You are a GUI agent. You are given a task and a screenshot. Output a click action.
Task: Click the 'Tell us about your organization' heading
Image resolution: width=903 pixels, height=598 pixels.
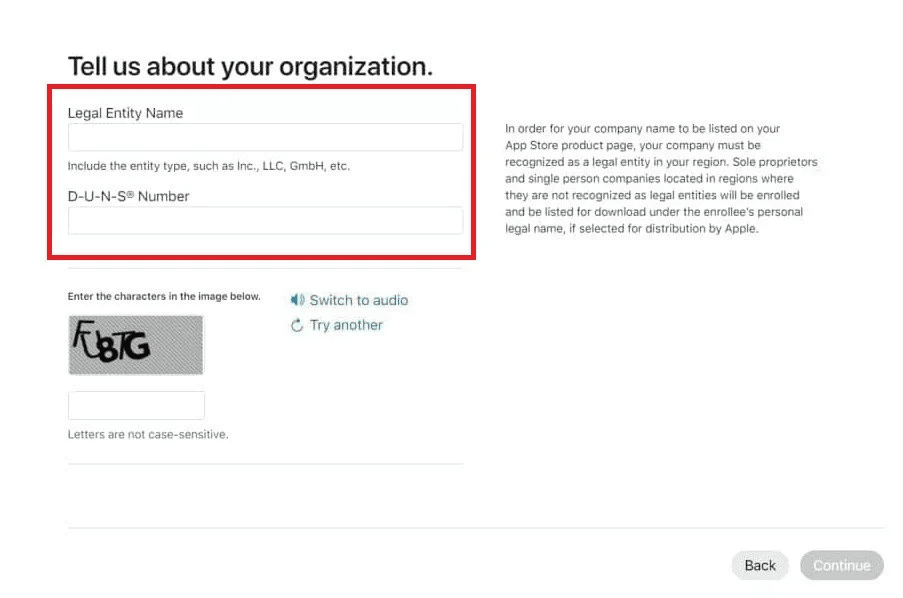[x=250, y=67]
